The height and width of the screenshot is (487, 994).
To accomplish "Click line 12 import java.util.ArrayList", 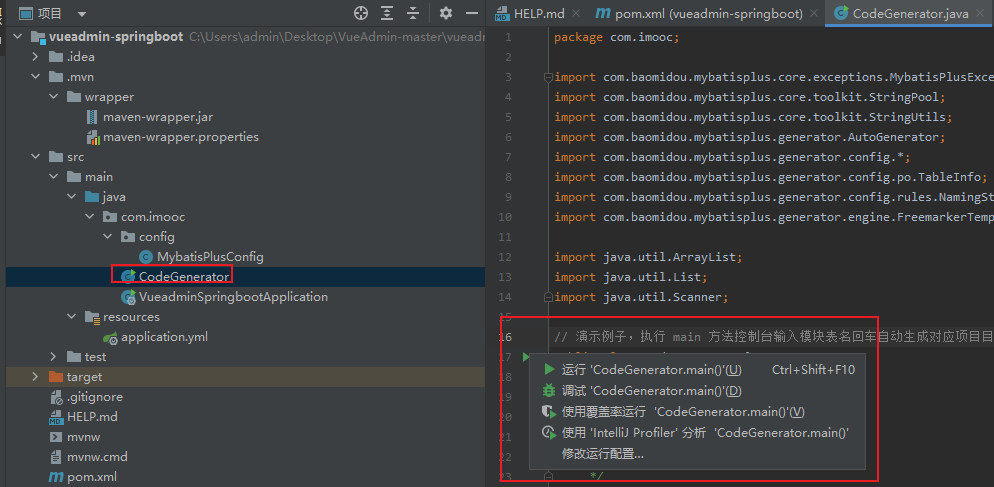I will (648, 257).
